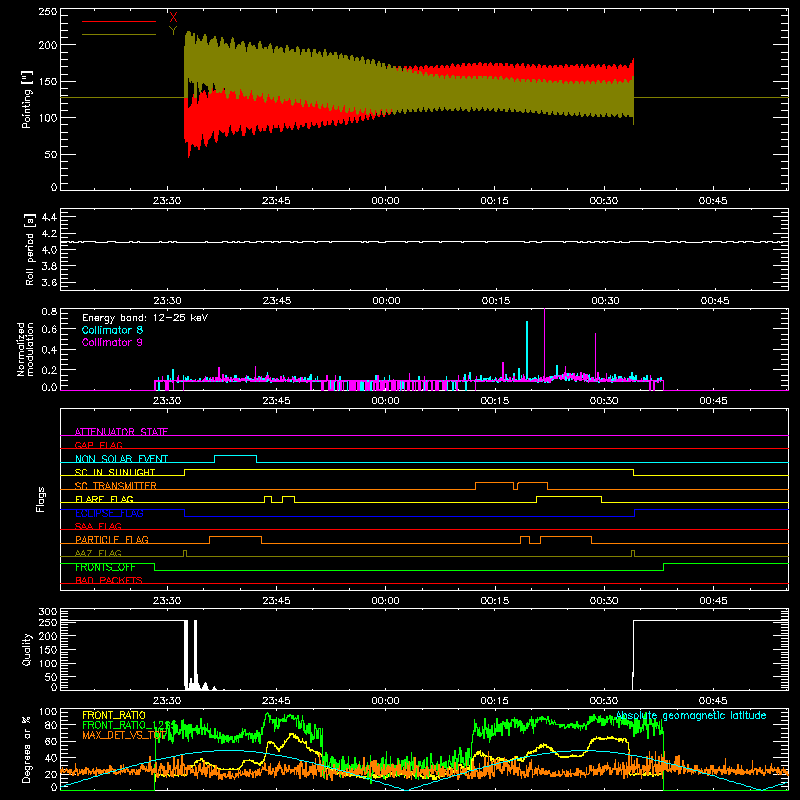
Task: Click the SAA_FLAG label
Action: coord(98,526)
